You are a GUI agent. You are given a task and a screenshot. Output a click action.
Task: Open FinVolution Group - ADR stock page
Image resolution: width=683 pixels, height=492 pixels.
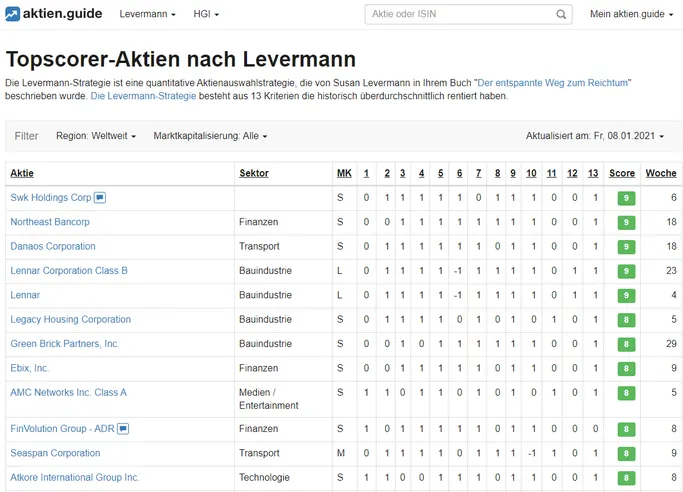point(62,429)
